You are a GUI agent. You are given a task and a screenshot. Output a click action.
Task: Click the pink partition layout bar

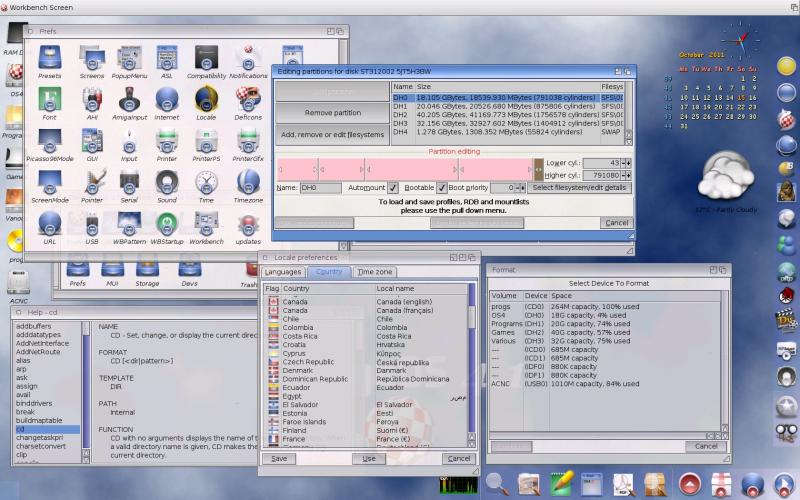tap(410, 167)
